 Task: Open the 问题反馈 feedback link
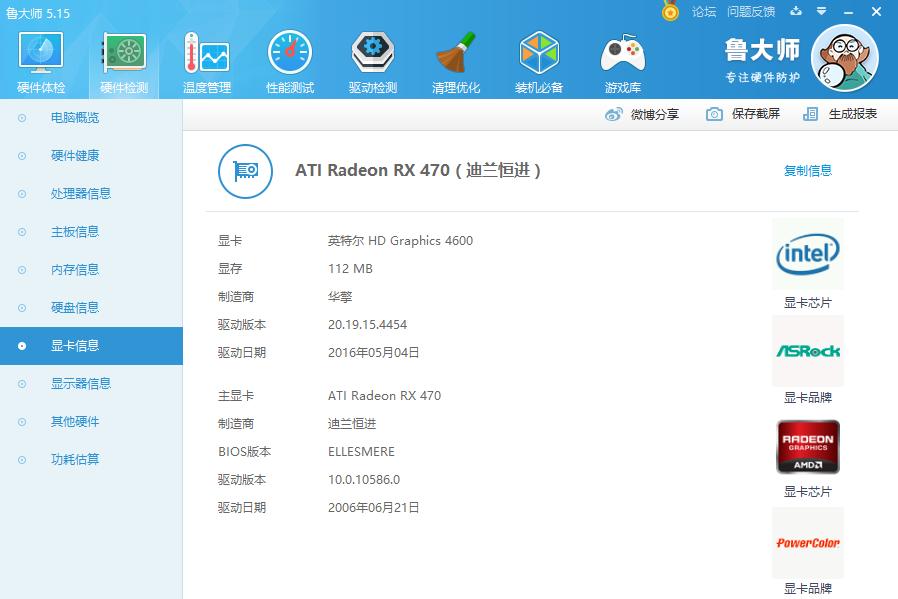click(x=751, y=11)
